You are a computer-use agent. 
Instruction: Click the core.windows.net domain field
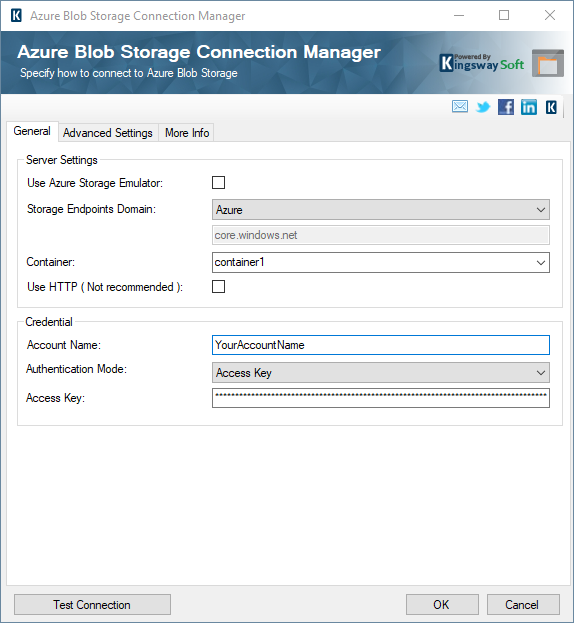[381, 235]
